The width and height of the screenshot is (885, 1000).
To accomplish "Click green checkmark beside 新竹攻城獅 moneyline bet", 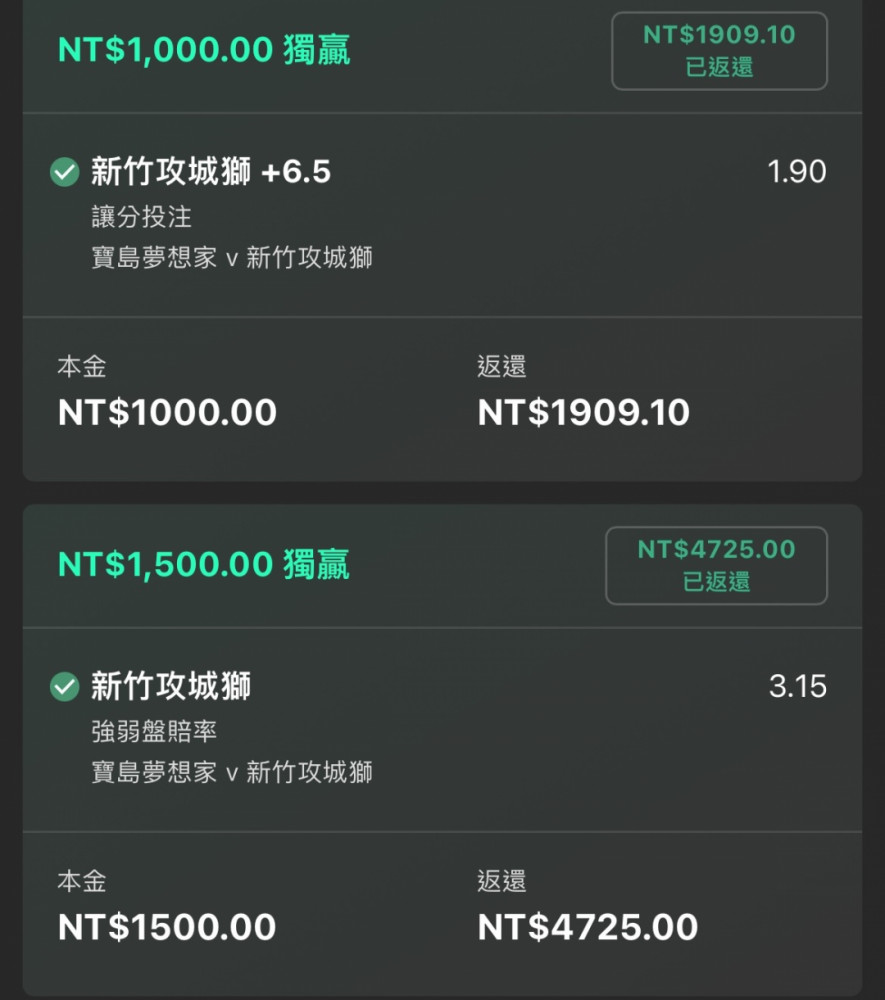I will 64,686.
